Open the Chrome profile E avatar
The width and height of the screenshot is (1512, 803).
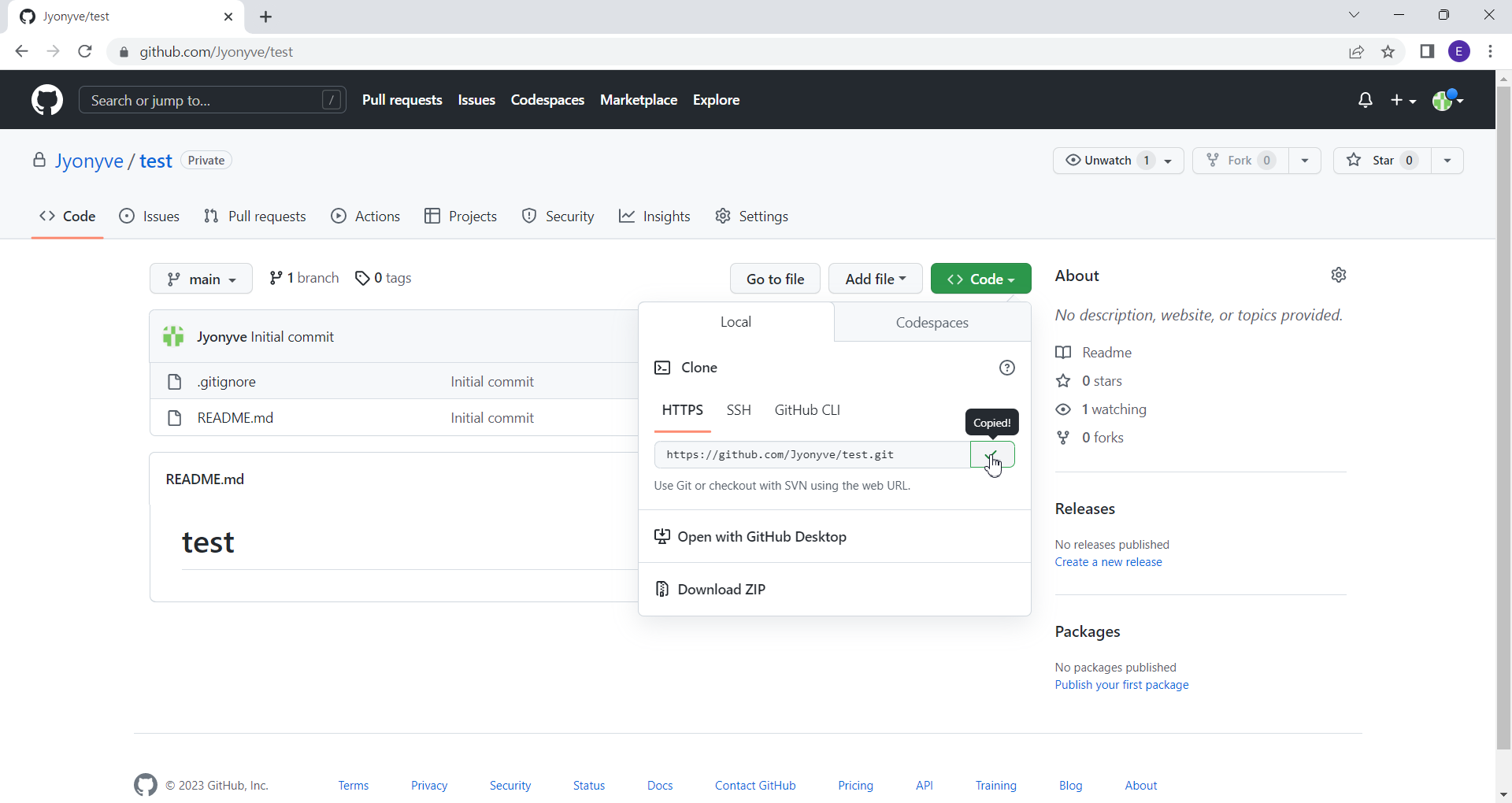click(x=1459, y=52)
